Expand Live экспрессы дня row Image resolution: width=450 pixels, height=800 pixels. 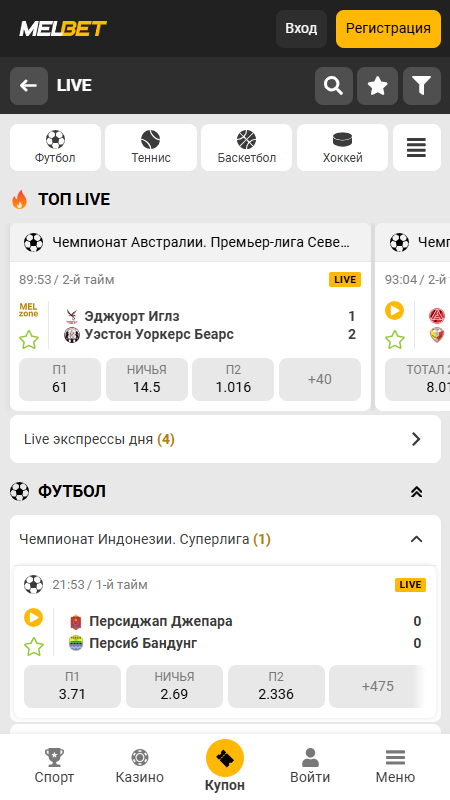226,439
